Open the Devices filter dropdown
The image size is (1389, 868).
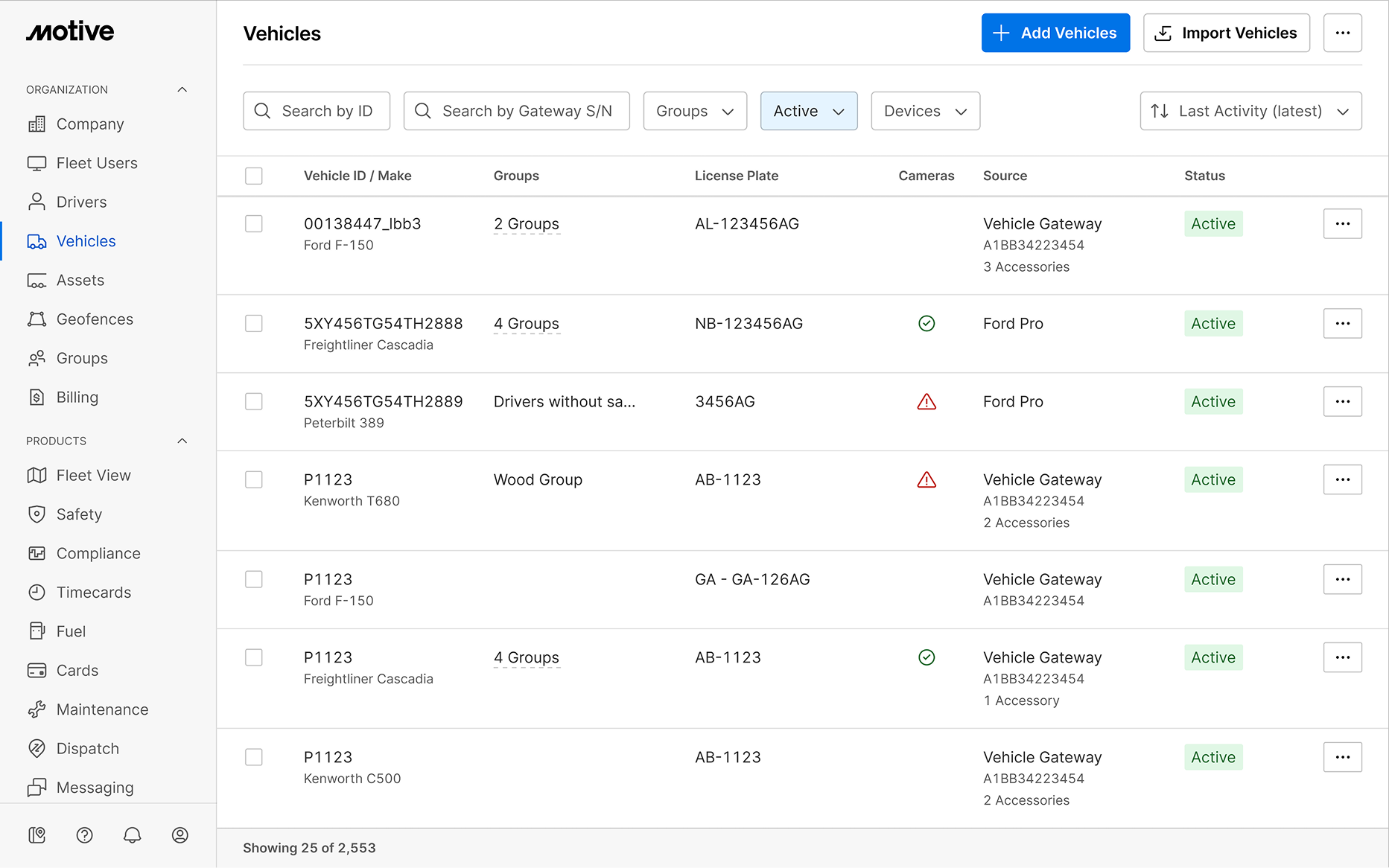pyautogui.click(x=926, y=111)
